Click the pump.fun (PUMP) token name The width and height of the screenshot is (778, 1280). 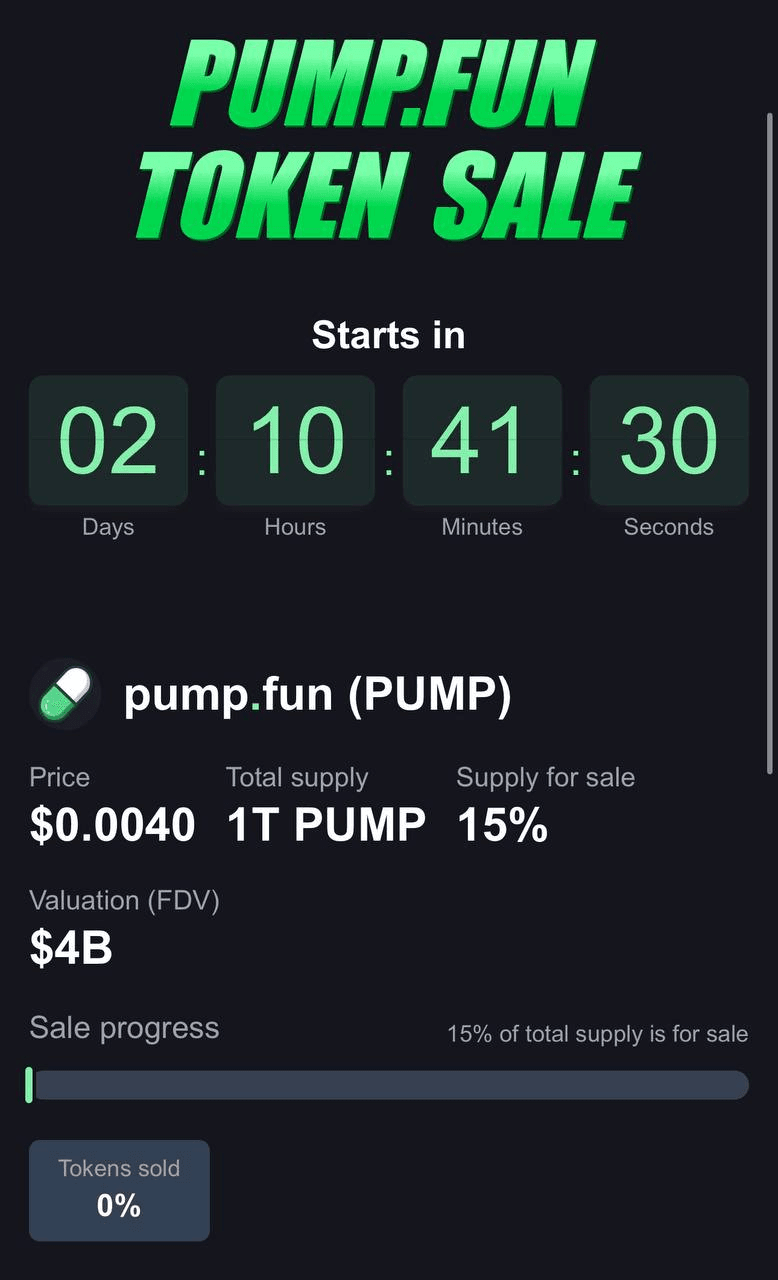click(x=317, y=694)
